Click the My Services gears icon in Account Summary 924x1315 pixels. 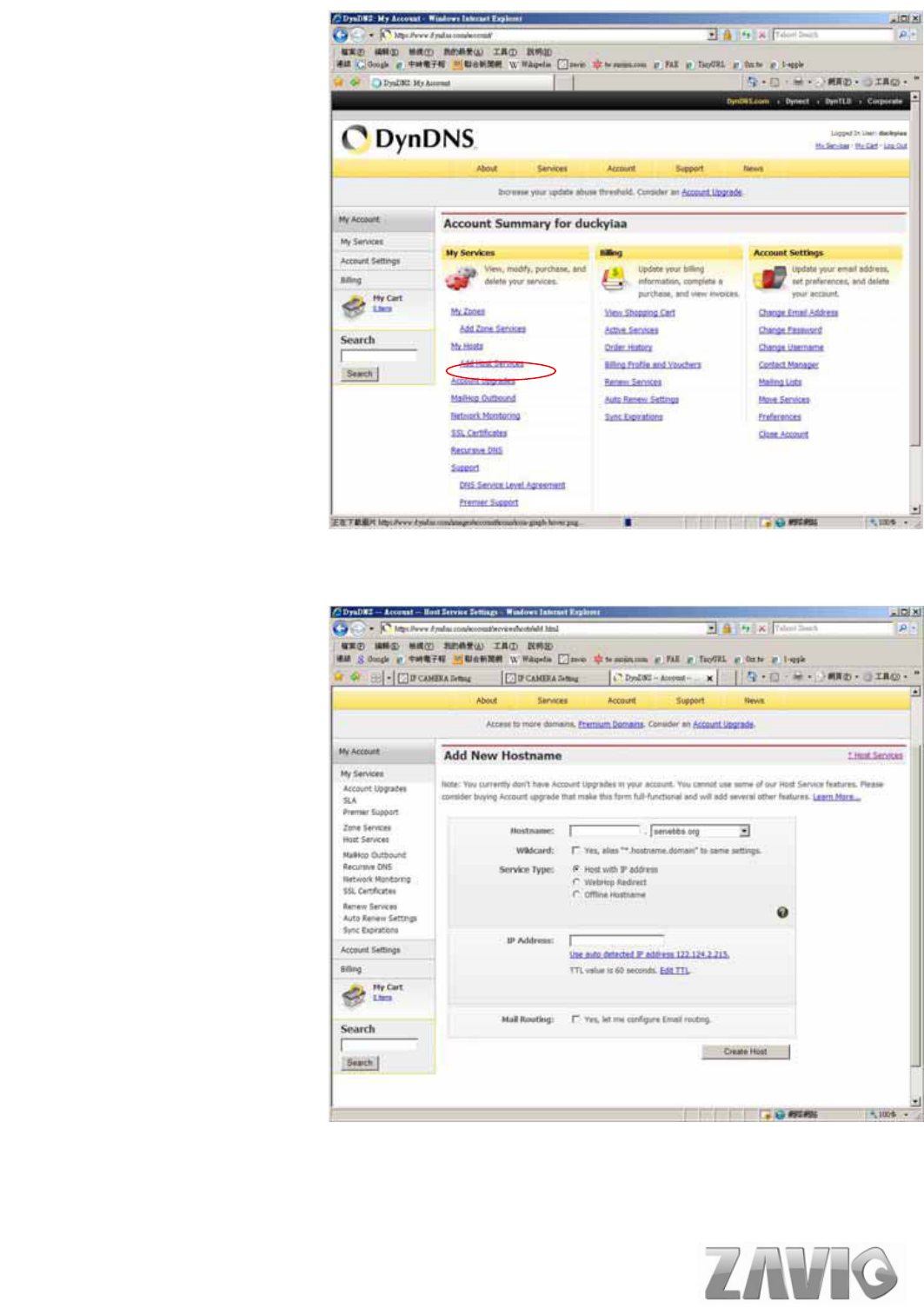[461, 279]
